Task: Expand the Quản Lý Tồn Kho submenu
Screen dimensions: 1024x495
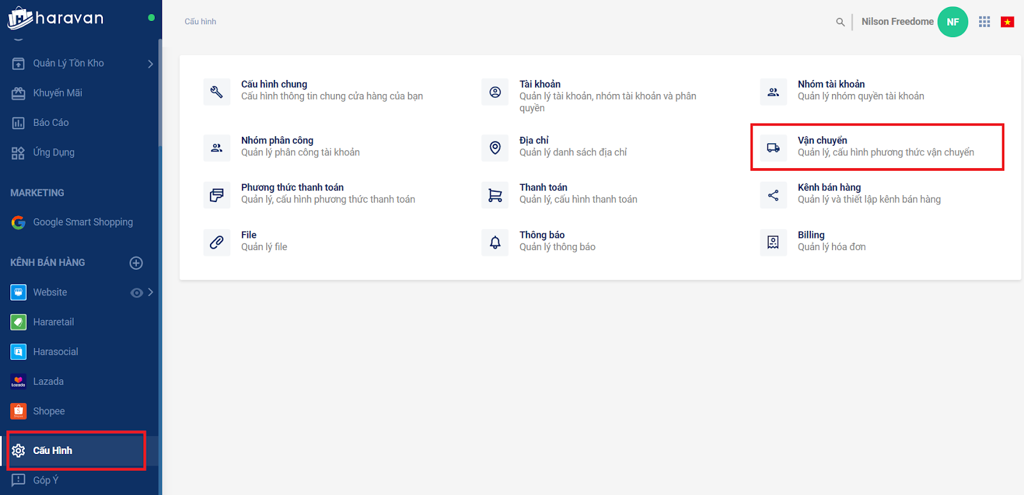Action: [x=150, y=63]
